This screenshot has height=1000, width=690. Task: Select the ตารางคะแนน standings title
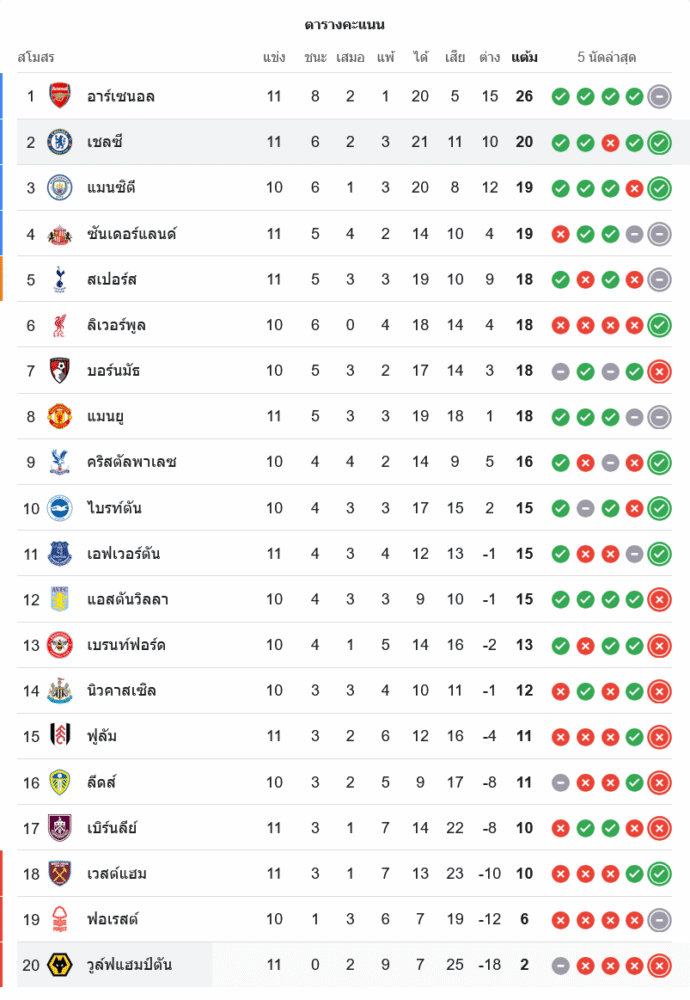click(345, 24)
